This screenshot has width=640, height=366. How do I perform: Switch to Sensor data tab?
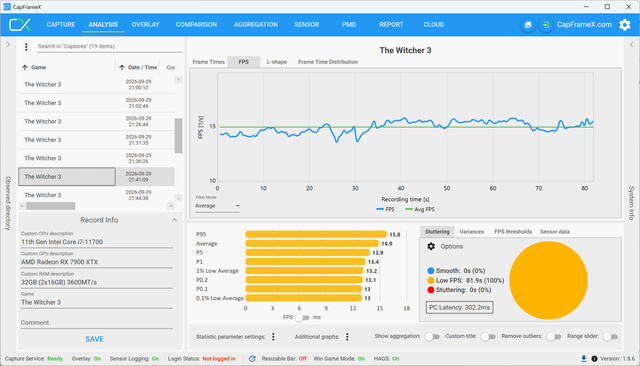click(554, 232)
